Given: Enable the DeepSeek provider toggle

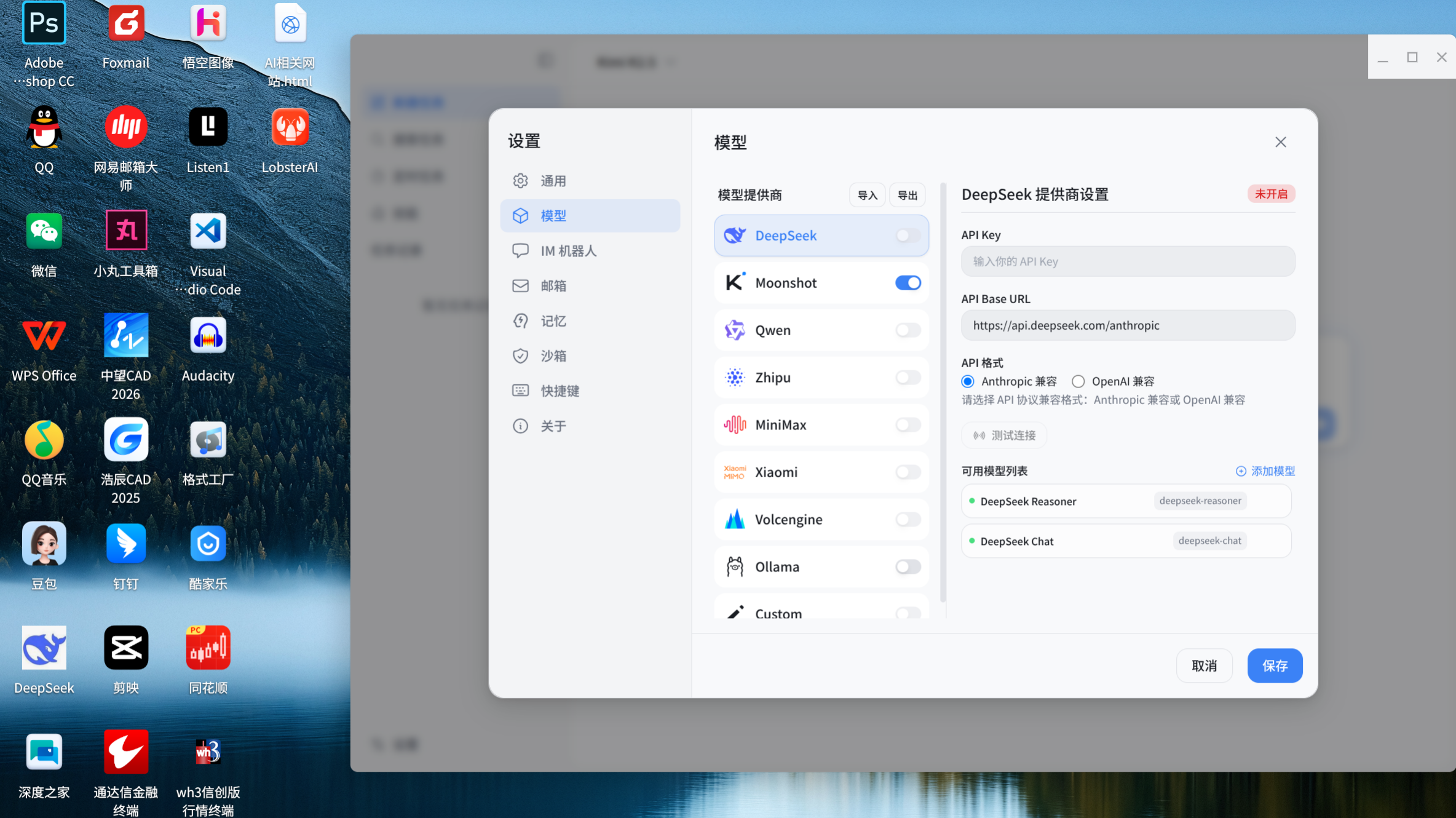Looking at the screenshot, I should point(908,236).
